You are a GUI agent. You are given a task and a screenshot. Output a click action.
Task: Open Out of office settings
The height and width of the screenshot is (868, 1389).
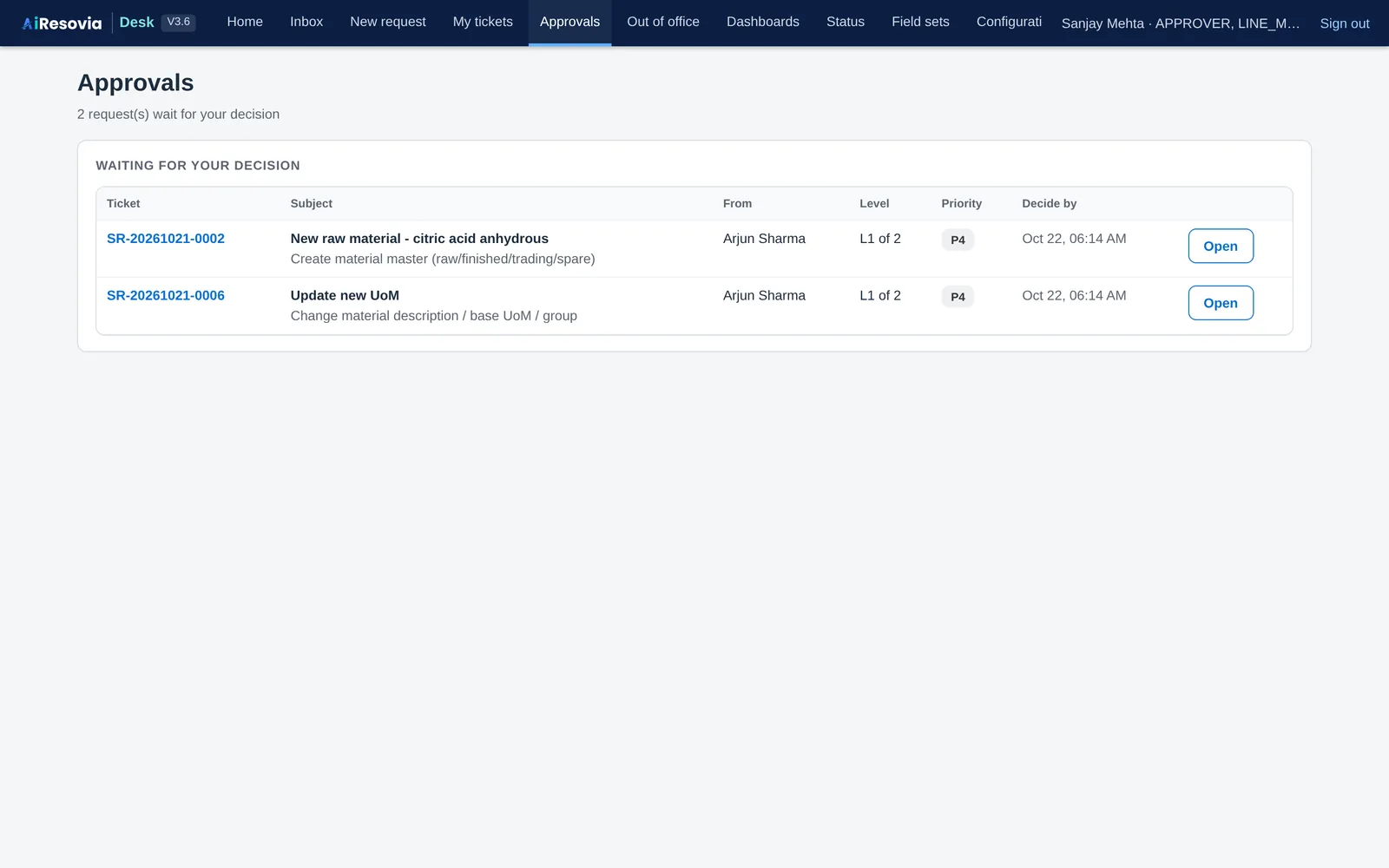[663, 22]
